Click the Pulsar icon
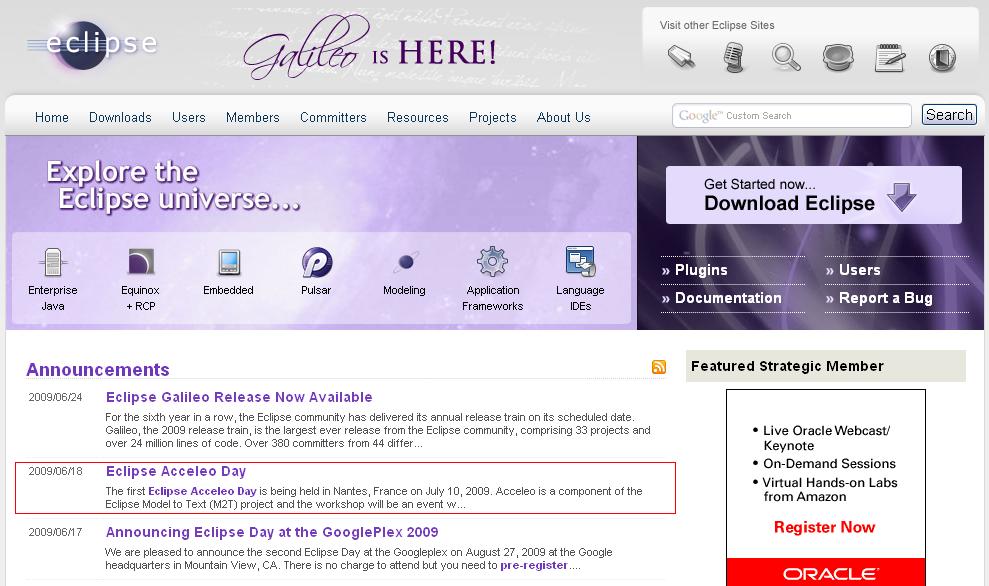The image size is (989, 586). 316,263
